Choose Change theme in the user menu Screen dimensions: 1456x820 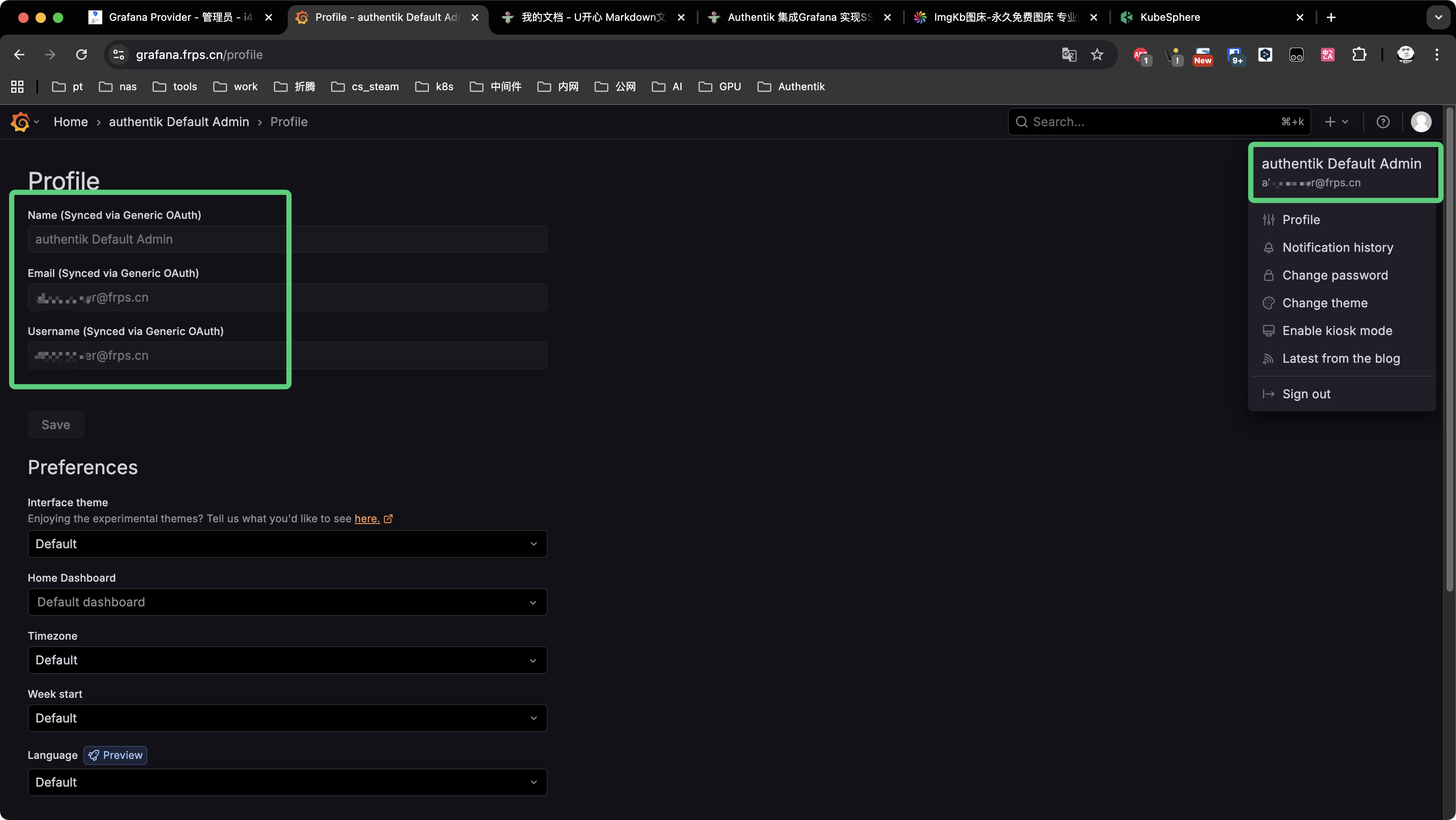coord(1324,303)
